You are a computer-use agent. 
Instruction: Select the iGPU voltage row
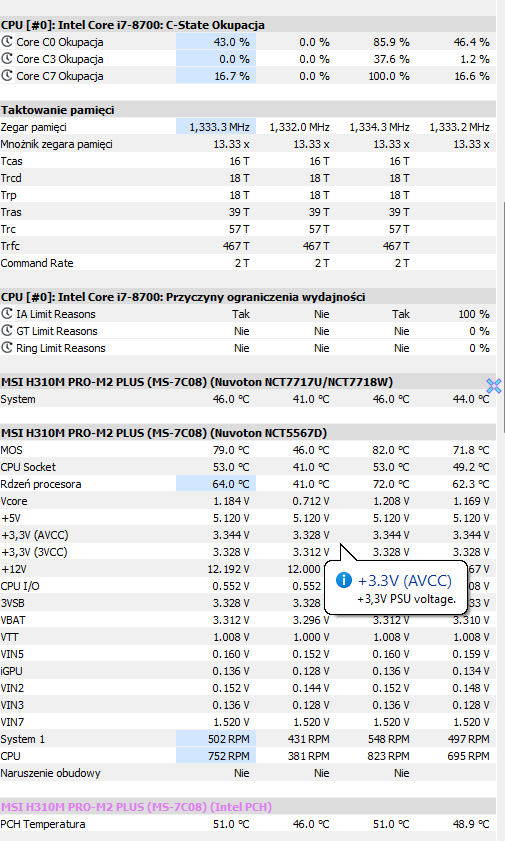(248, 670)
